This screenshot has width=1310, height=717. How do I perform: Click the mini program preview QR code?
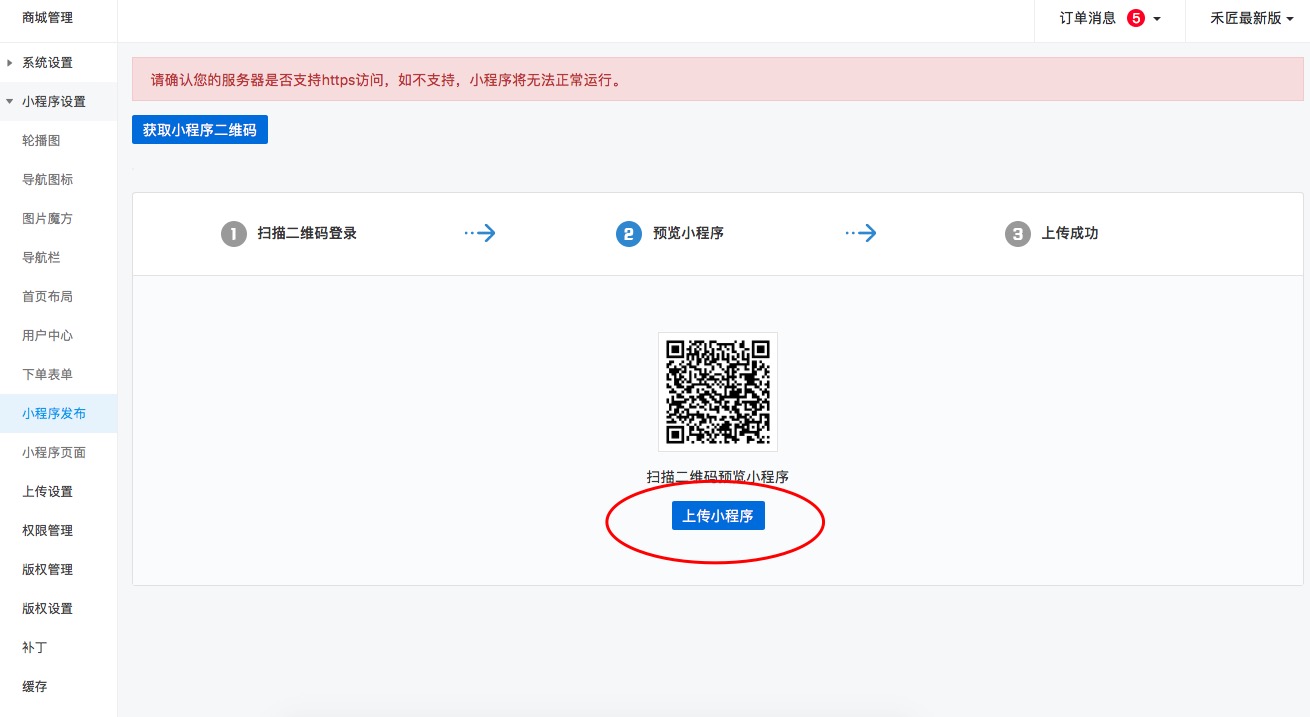pyautogui.click(x=717, y=391)
